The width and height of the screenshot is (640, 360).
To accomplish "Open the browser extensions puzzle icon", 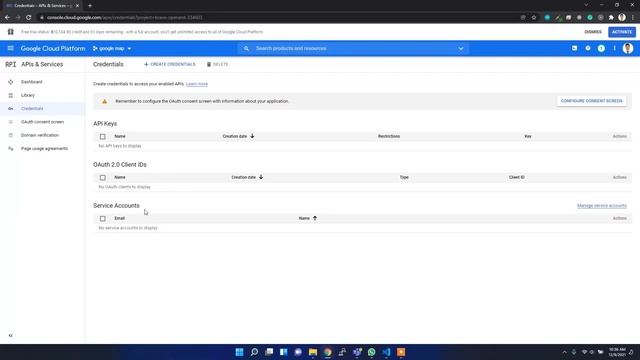I will pos(611,18).
